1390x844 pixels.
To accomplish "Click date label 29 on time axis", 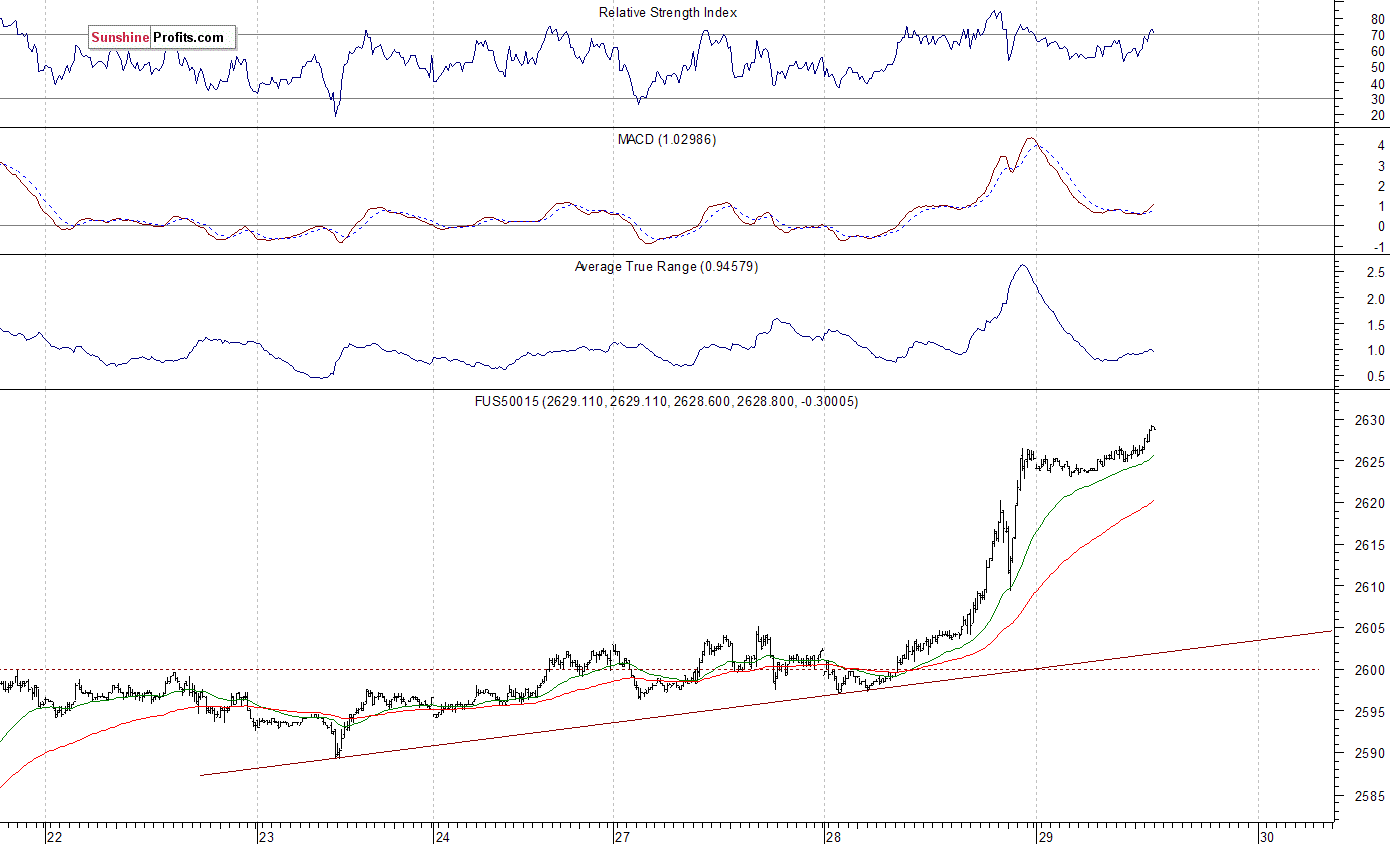I will (1044, 835).
